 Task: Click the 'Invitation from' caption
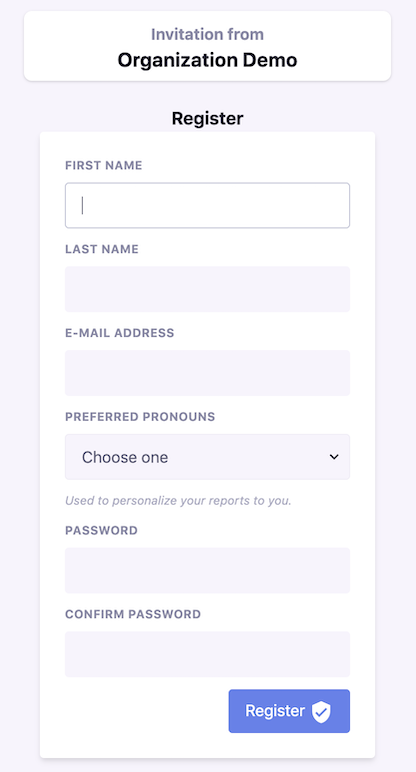tap(207, 34)
